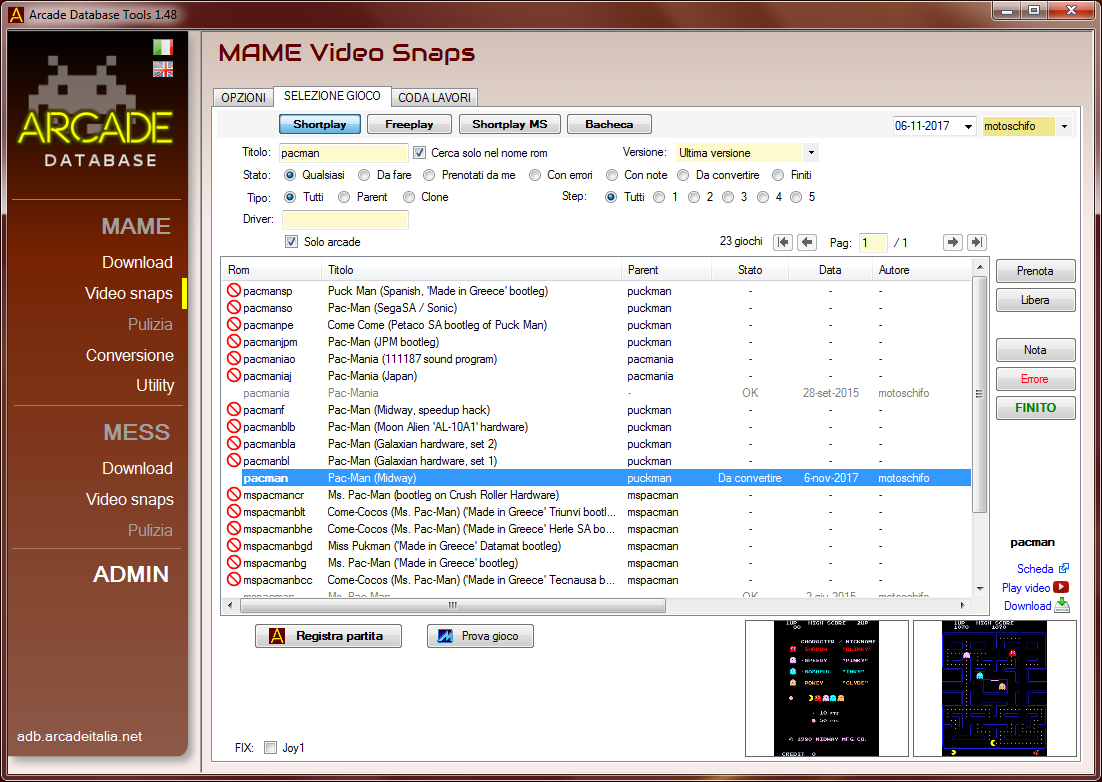Toggle 'Cerca solo nel nome rom' checkbox

[x=420, y=152]
